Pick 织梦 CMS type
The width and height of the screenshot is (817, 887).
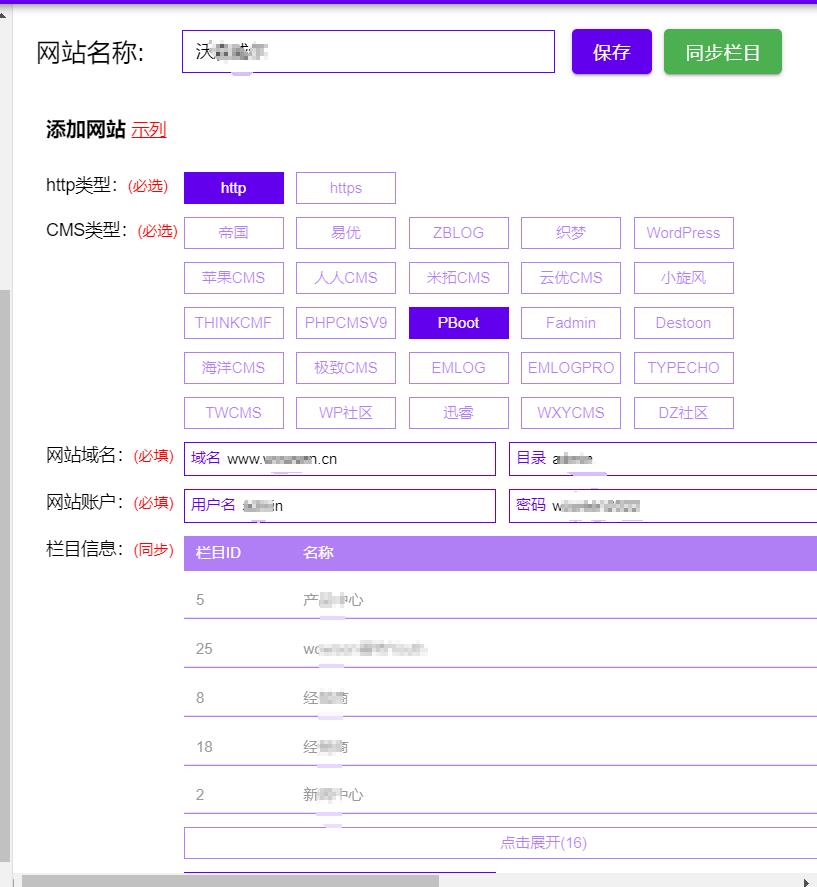571,233
